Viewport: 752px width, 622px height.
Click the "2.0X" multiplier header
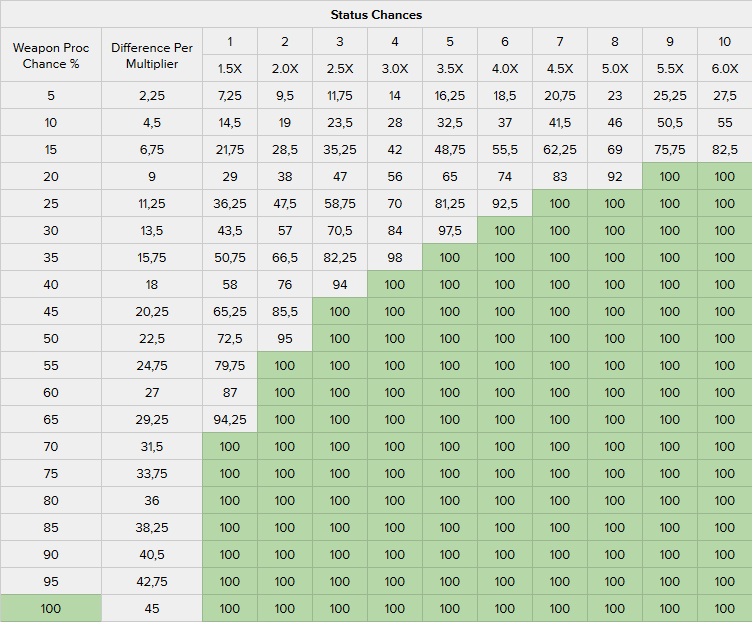pyautogui.click(x=285, y=69)
